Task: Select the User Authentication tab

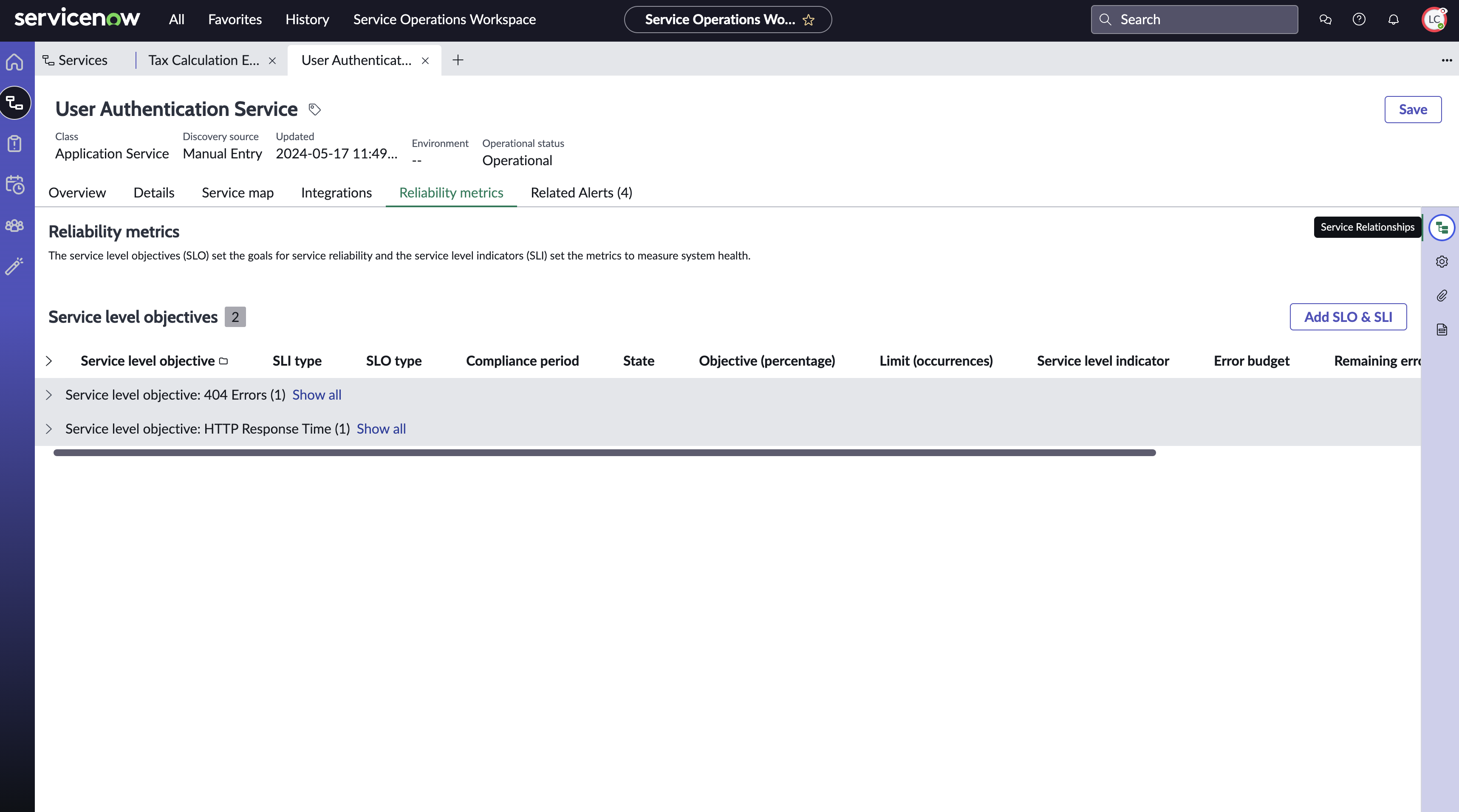Action: (356, 61)
